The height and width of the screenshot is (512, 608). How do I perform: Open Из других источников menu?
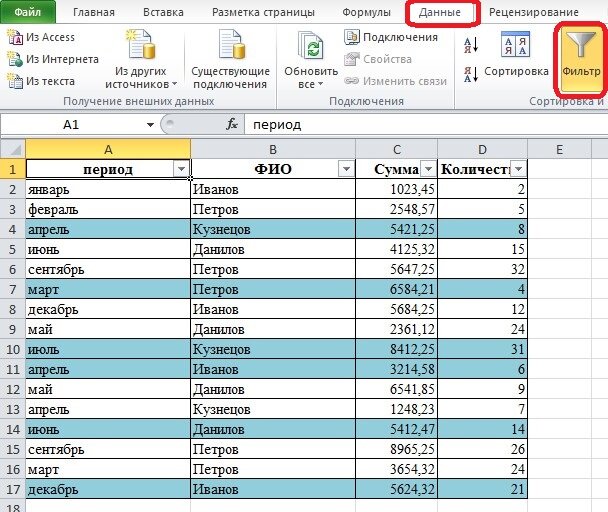pyautogui.click(x=141, y=59)
